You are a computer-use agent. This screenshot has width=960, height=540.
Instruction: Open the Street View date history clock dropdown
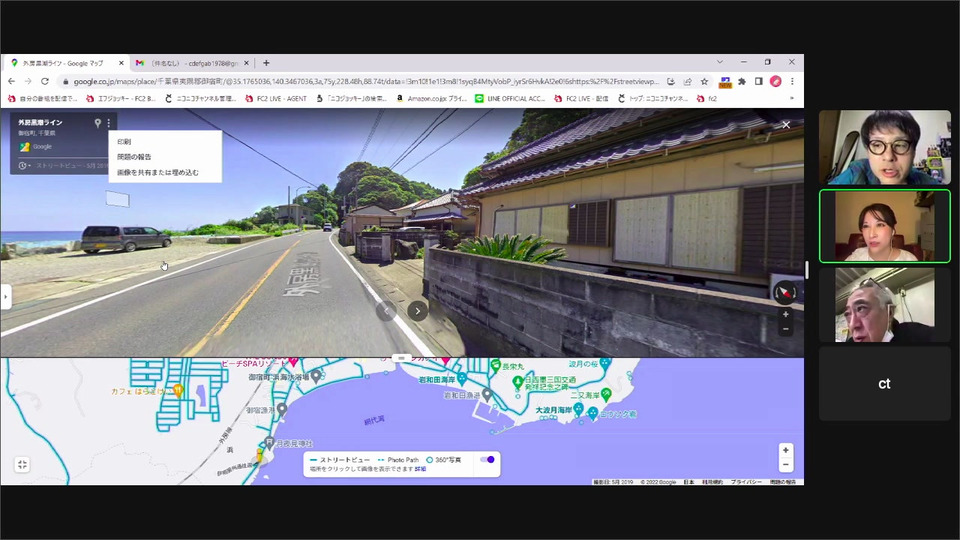click(24, 165)
